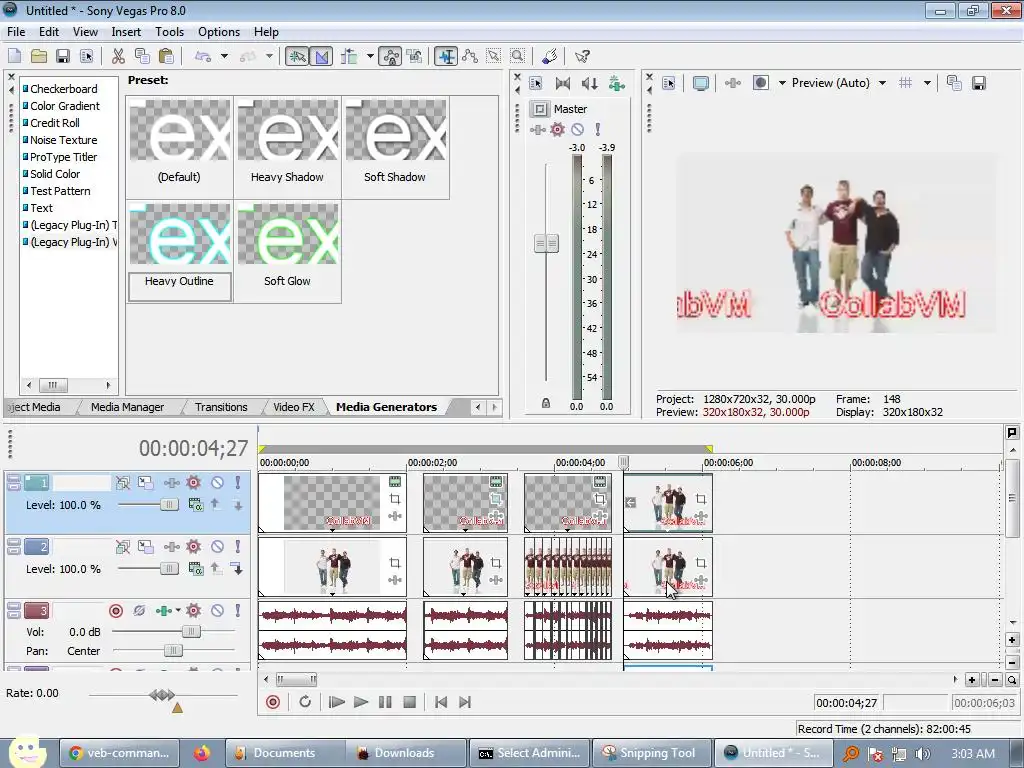The height and width of the screenshot is (768, 1024).
Task: Lock the Master fader channels icon
Action: click(546, 404)
